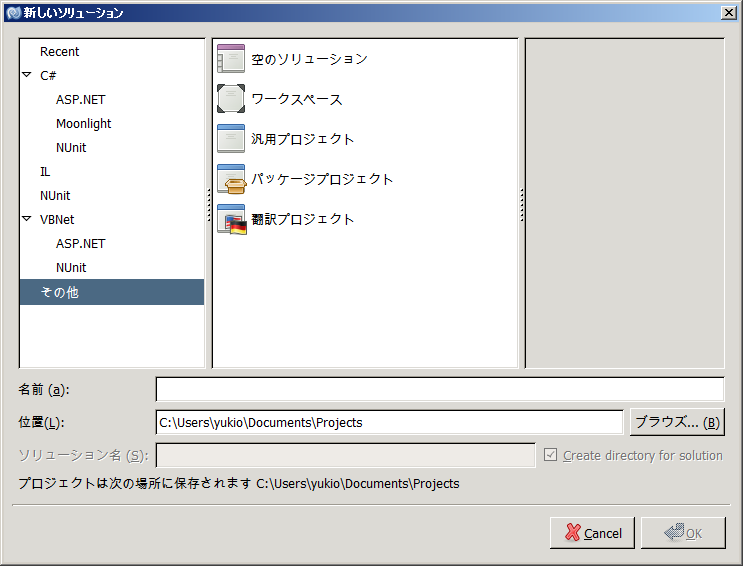Click the MonoDevelop icon in title bar
This screenshot has width=743, height=566.
[13, 13]
